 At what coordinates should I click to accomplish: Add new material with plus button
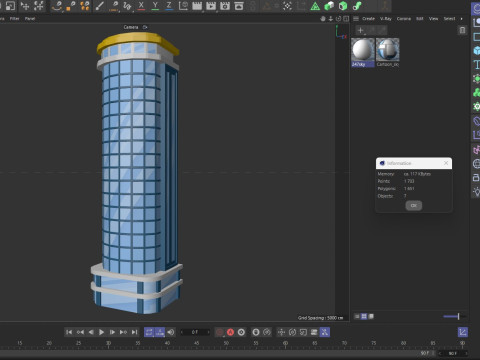[360, 30]
